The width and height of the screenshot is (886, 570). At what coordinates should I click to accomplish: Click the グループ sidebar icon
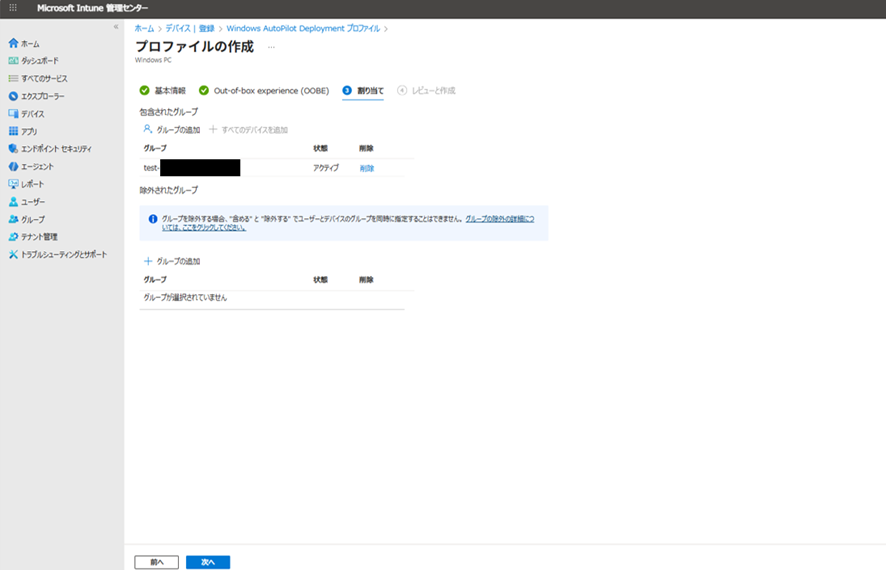(13, 219)
